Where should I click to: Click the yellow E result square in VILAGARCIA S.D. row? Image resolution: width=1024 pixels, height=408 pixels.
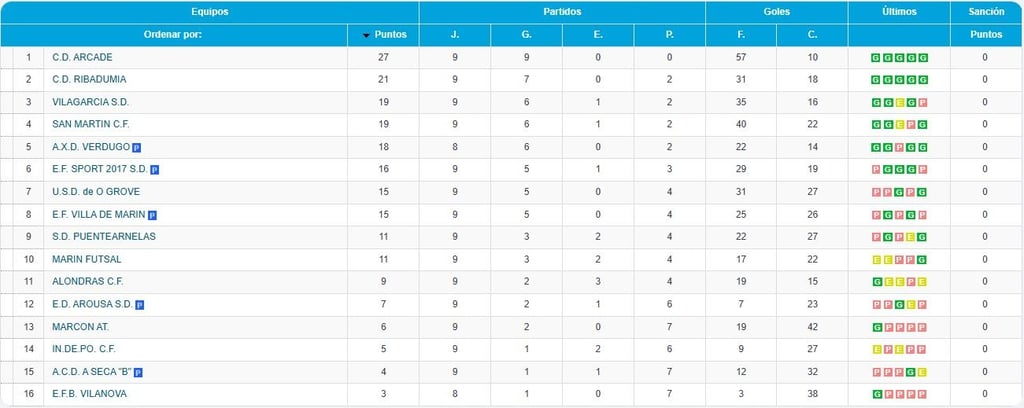(x=899, y=102)
